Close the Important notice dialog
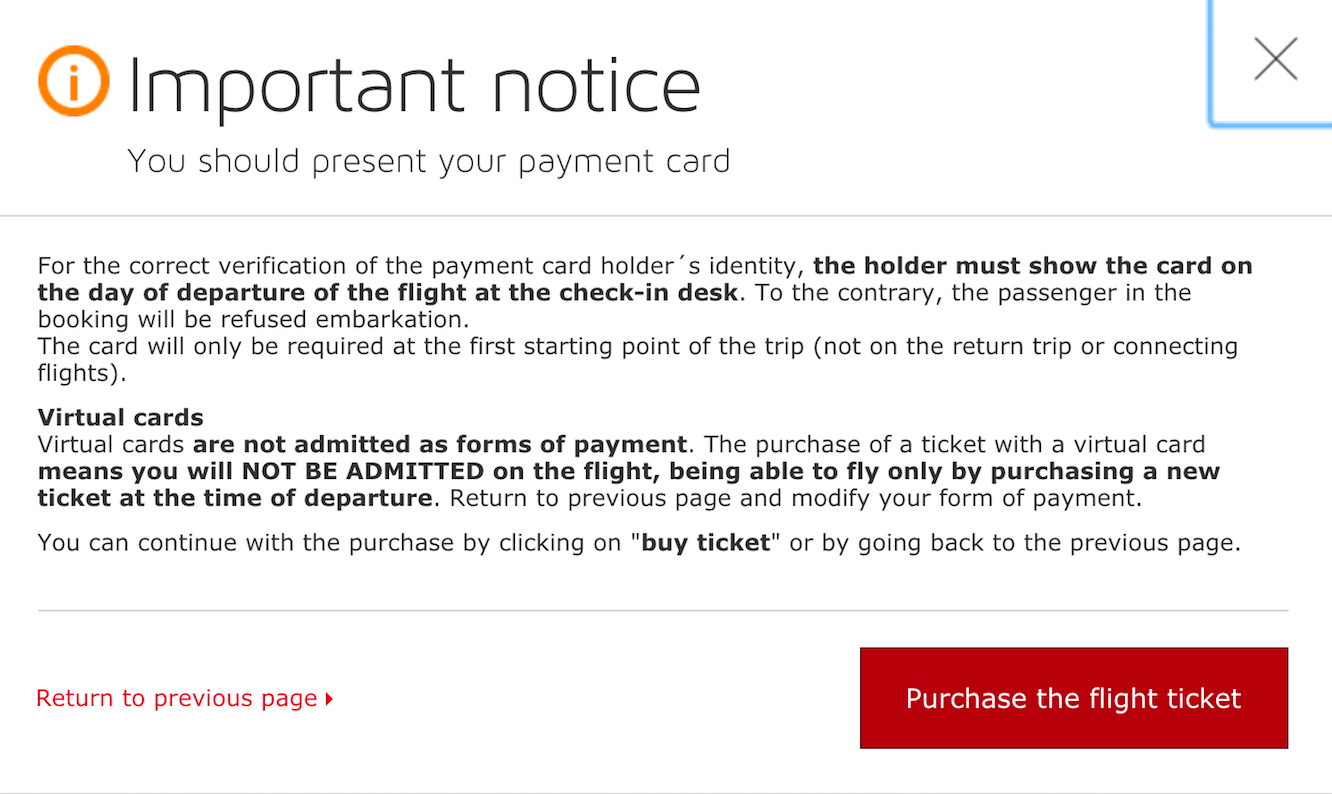Viewport: 1332px width, 794px height. tap(1275, 60)
